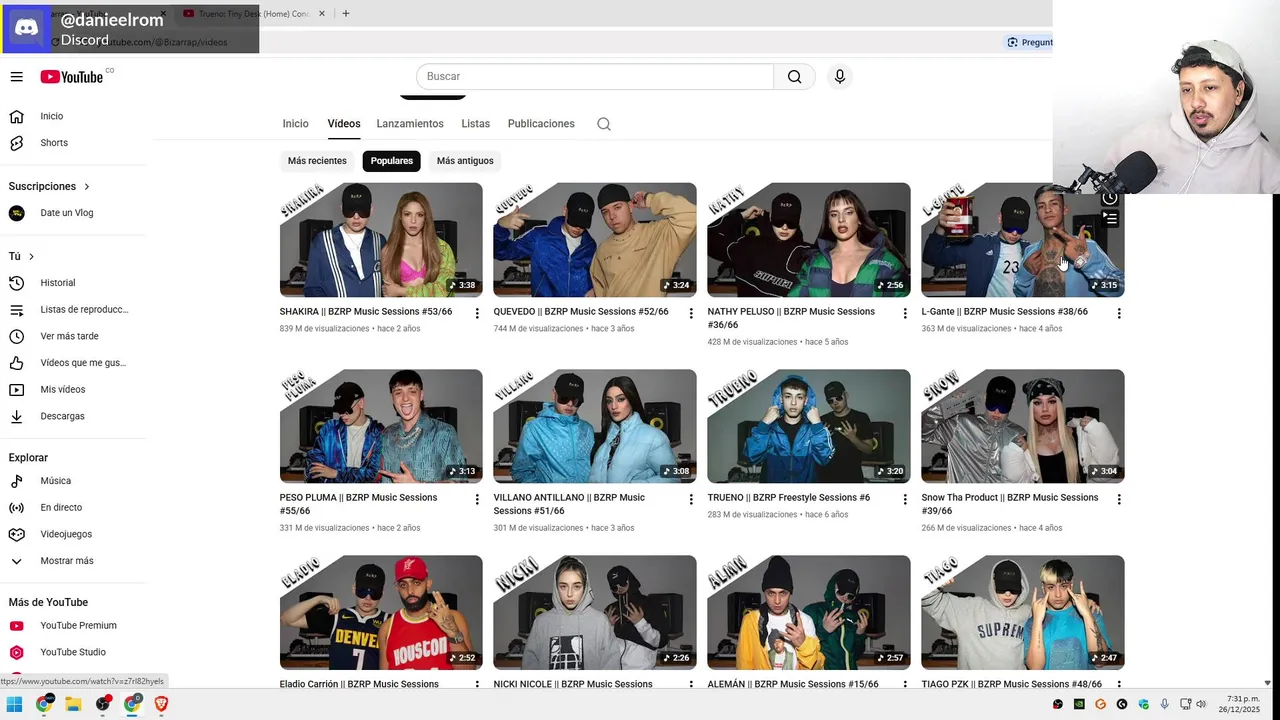1280x720 pixels.
Task: Open QUEVEDO BZRP Music Sessions #52/66 title
Action: click(x=581, y=312)
